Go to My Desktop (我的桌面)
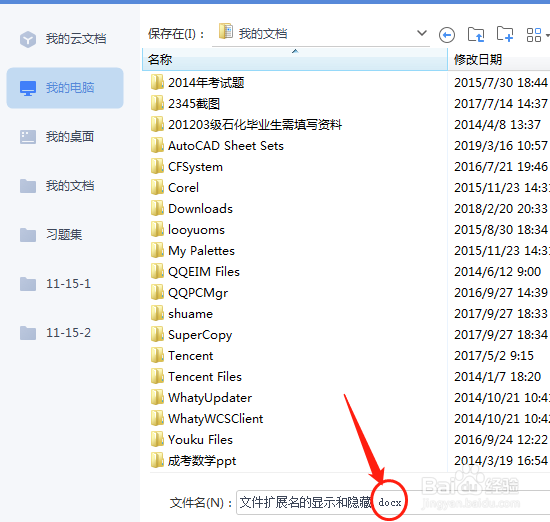Image resolution: width=550 pixels, height=522 pixels. point(57,137)
